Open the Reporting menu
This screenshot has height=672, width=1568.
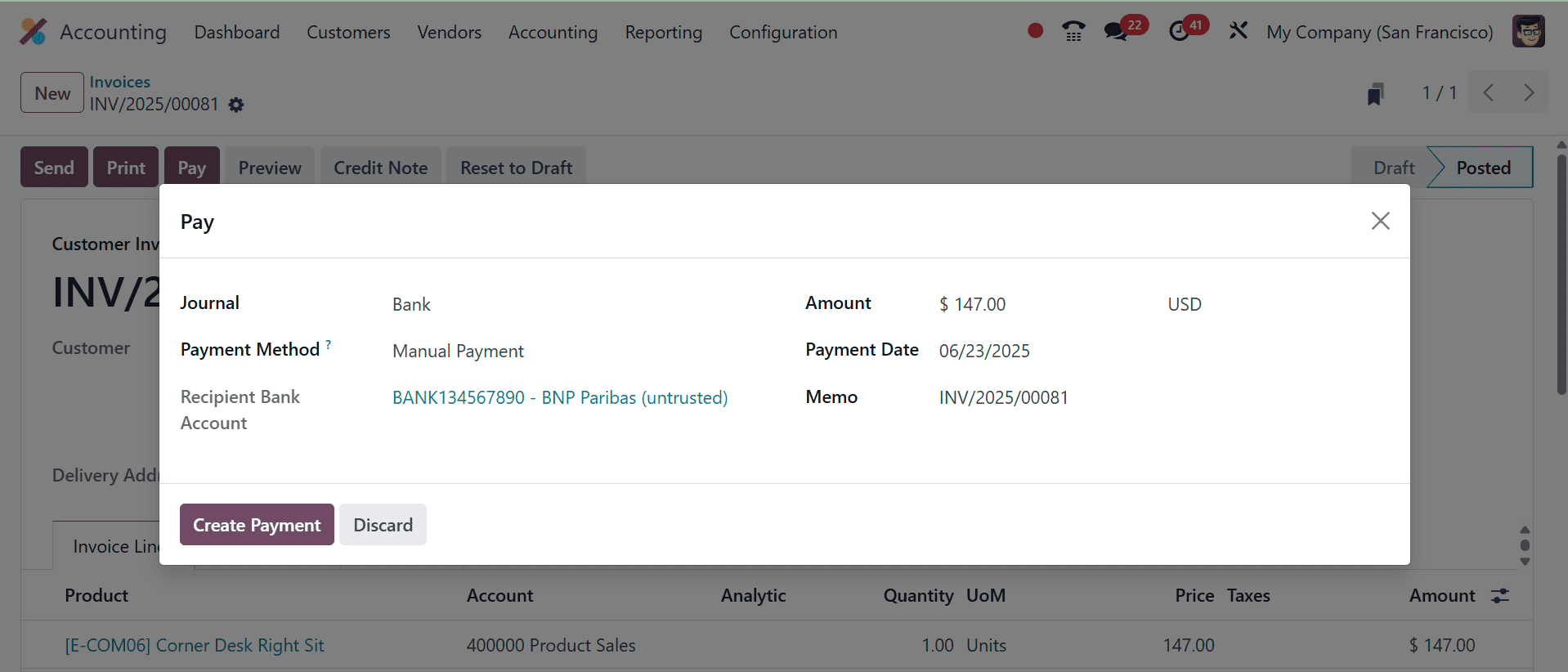[x=663, y=32]
